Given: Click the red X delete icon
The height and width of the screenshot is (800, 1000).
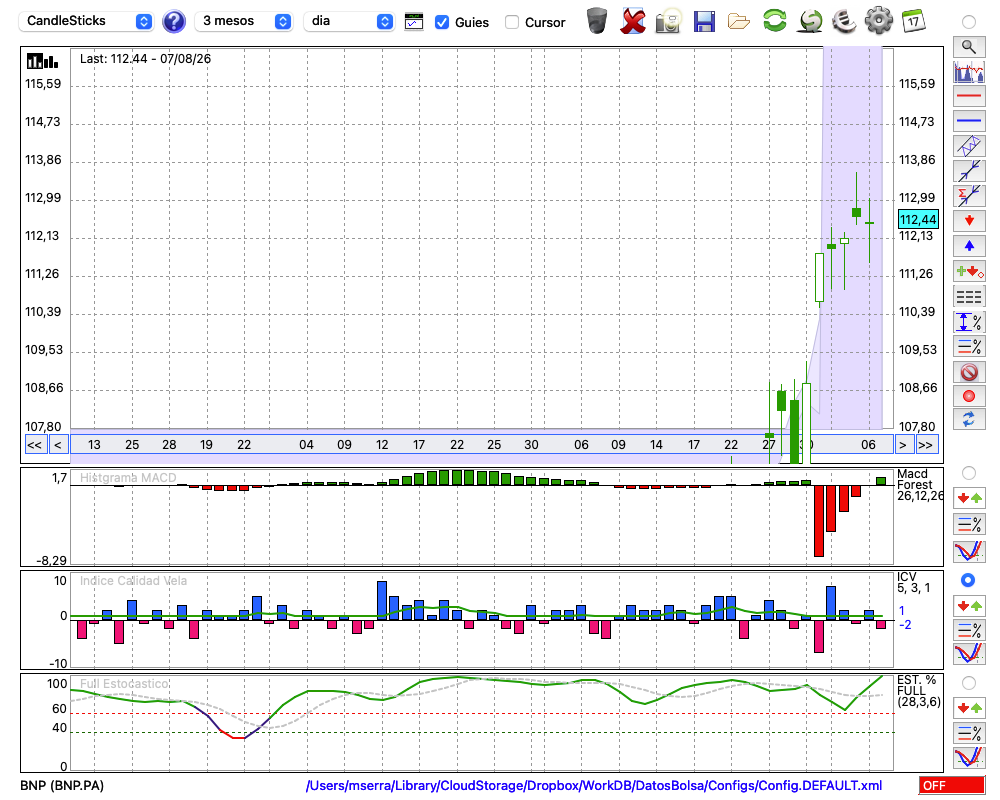Looking at the screenshot, I should [633, 21].
